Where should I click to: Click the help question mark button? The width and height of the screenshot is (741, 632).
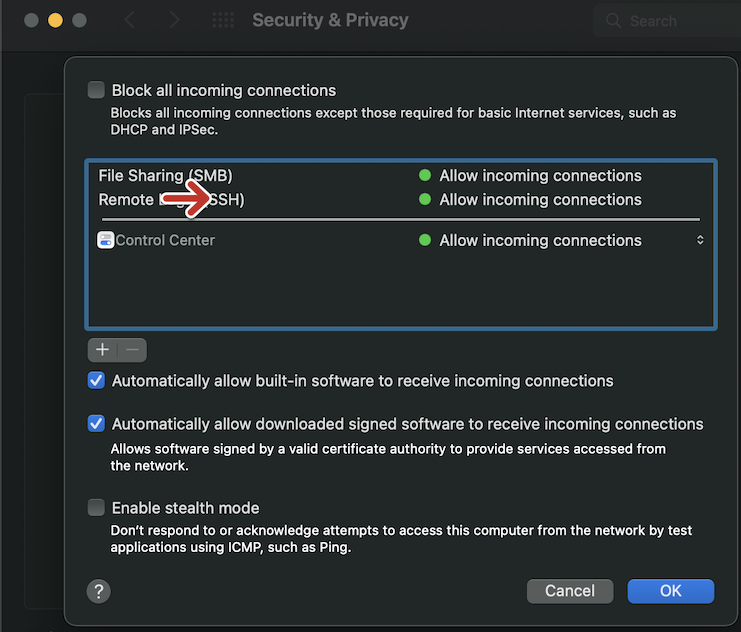coord(98,591)
